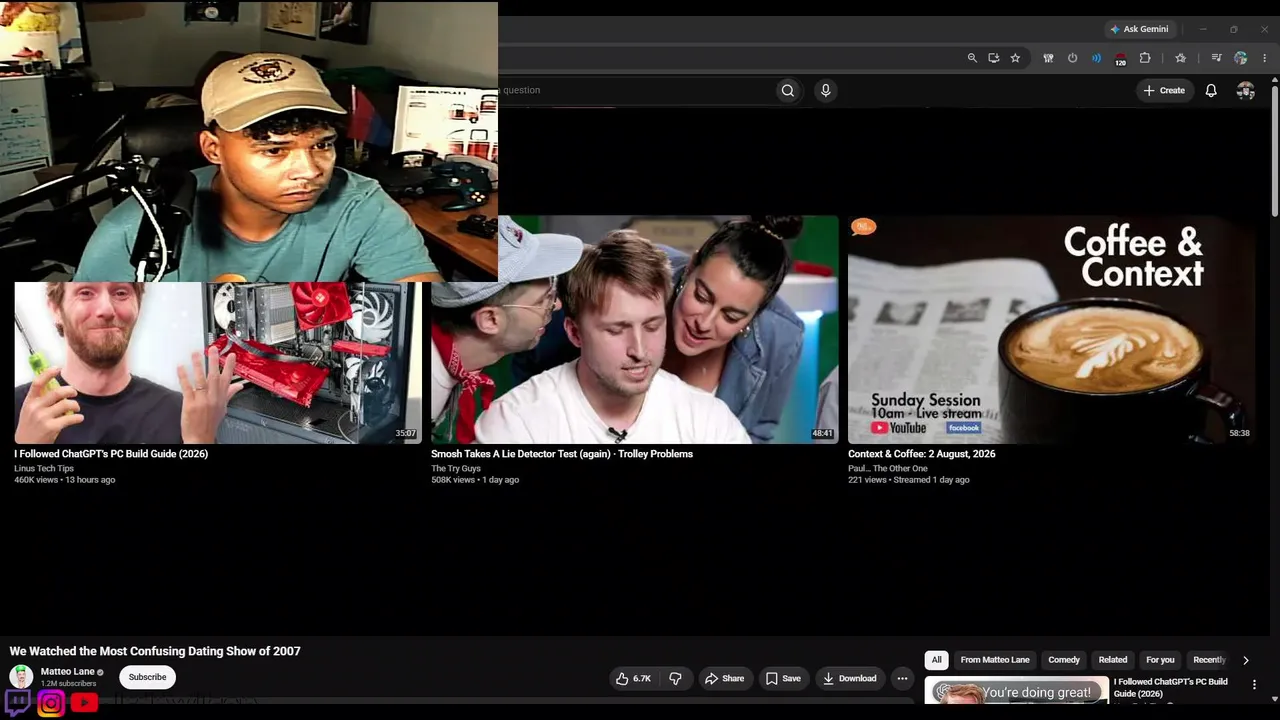Click the power button extension icon
The width and height of the screenshot is (1280, 720).
[1072, 58]
